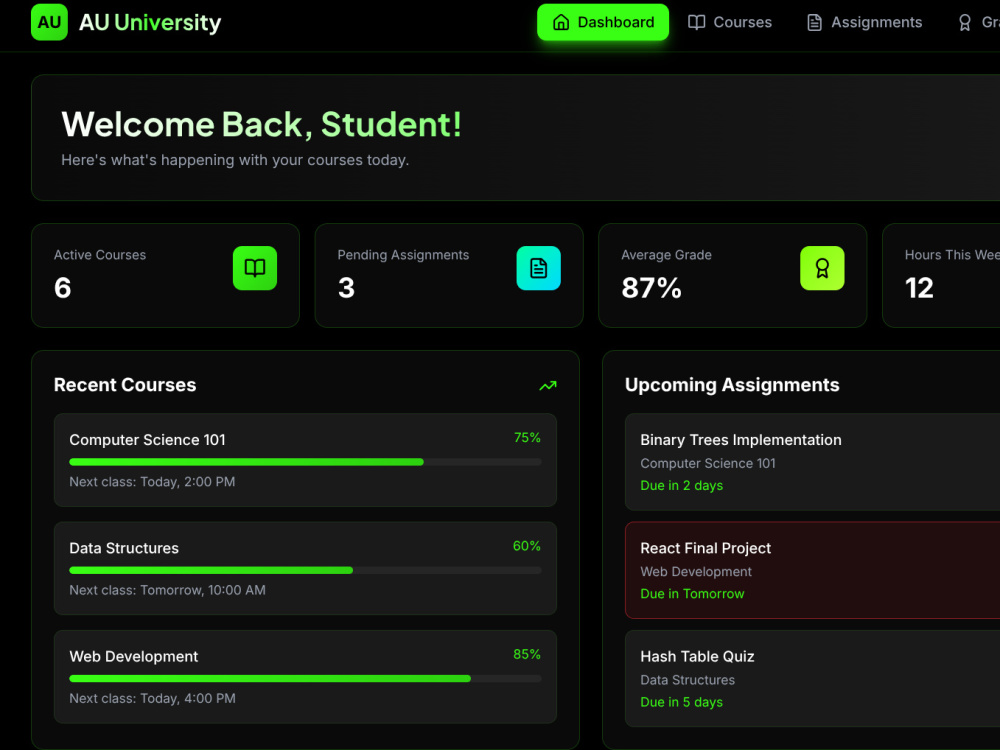This screenshot has width=1000, height=750.
Task: Click the 87% average grade value
Action: [x=651, y=288]
